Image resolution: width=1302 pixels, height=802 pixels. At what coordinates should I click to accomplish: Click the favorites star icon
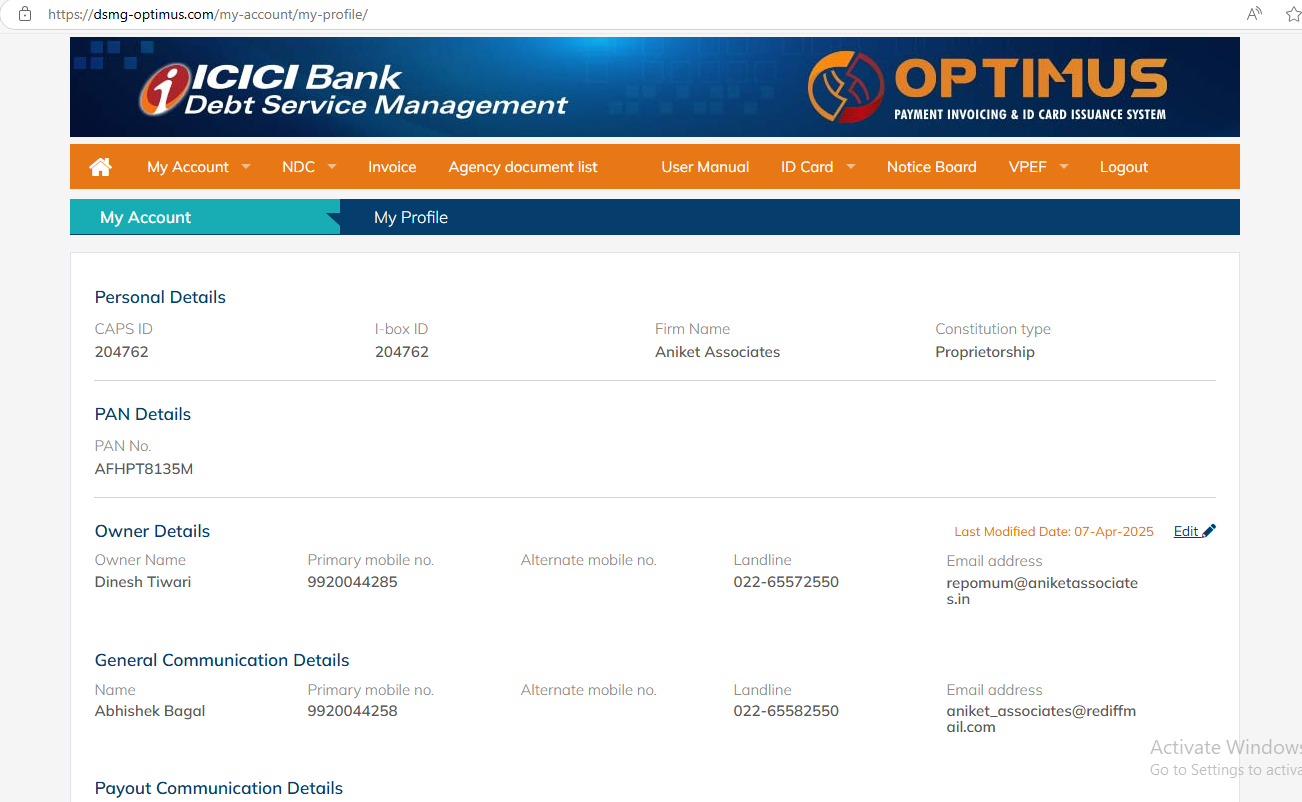pos(1292,14)
